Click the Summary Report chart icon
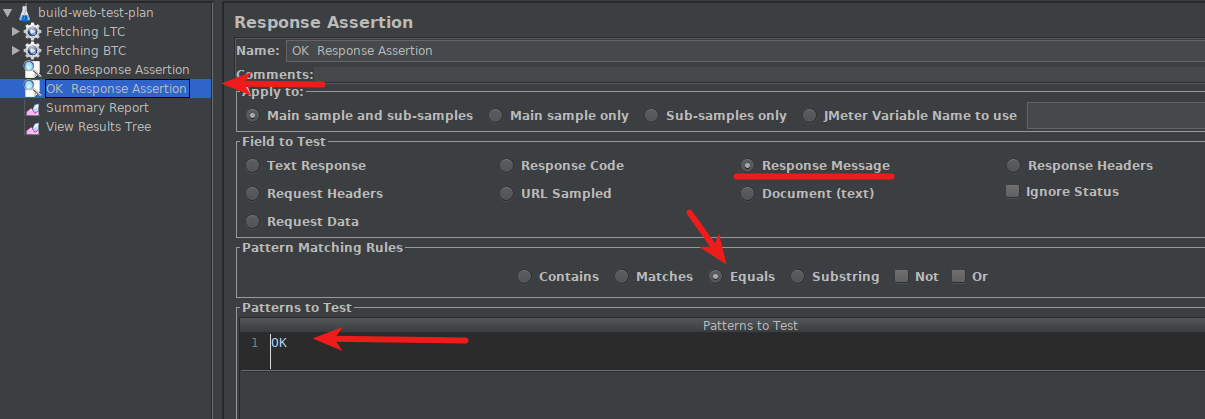 32,107
